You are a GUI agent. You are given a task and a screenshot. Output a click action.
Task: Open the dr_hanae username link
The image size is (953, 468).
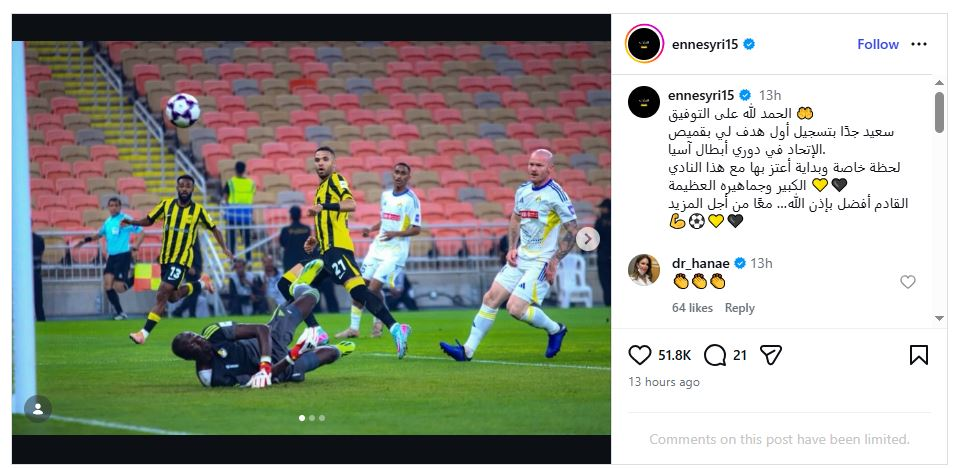(700, 263)
